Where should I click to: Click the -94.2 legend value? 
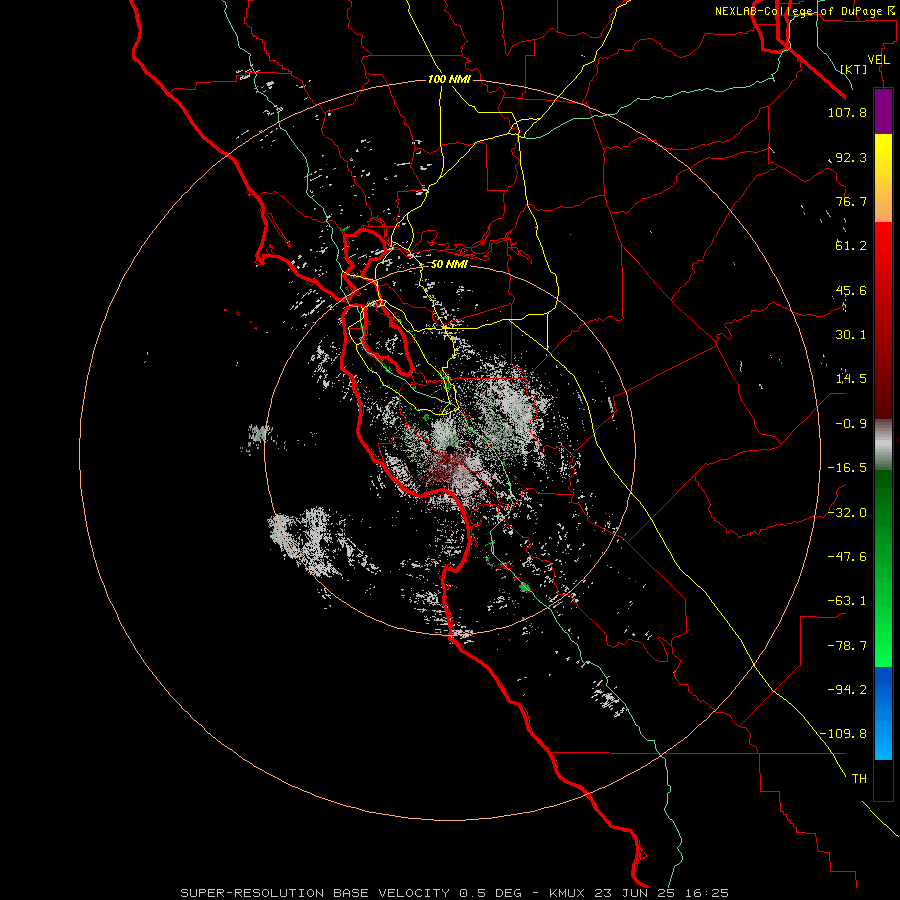[847, 690]
